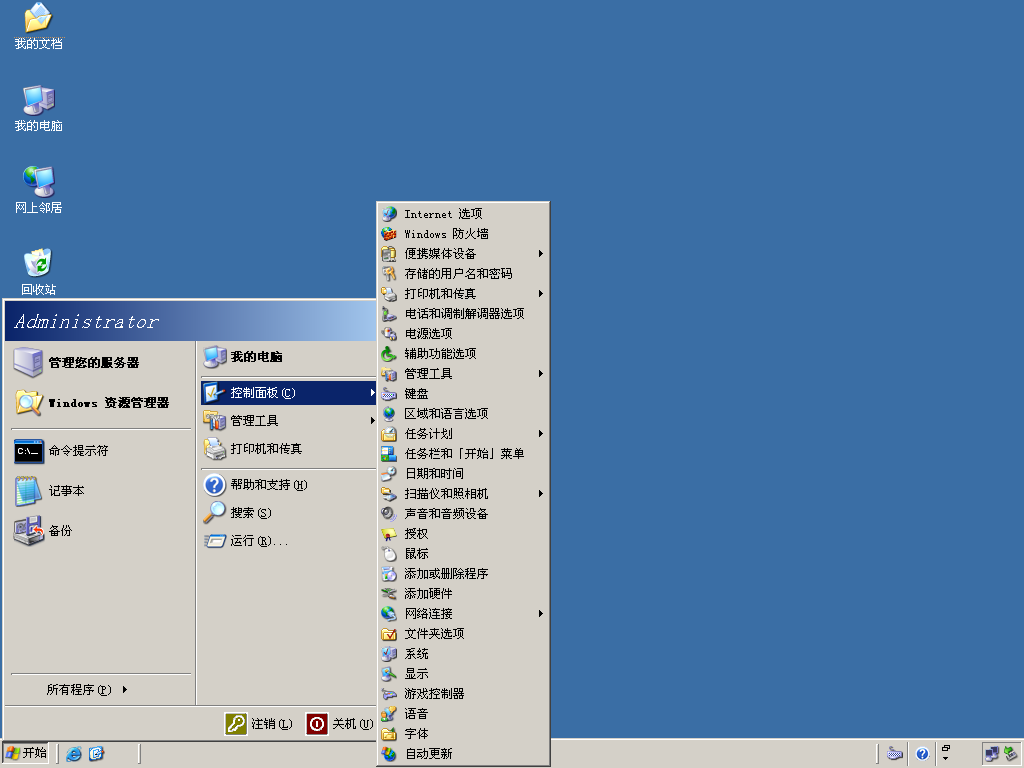Expand 打印机和传真 submenu in control panel list
Screen dimensions: 1024x768
[x=463, y=294]
